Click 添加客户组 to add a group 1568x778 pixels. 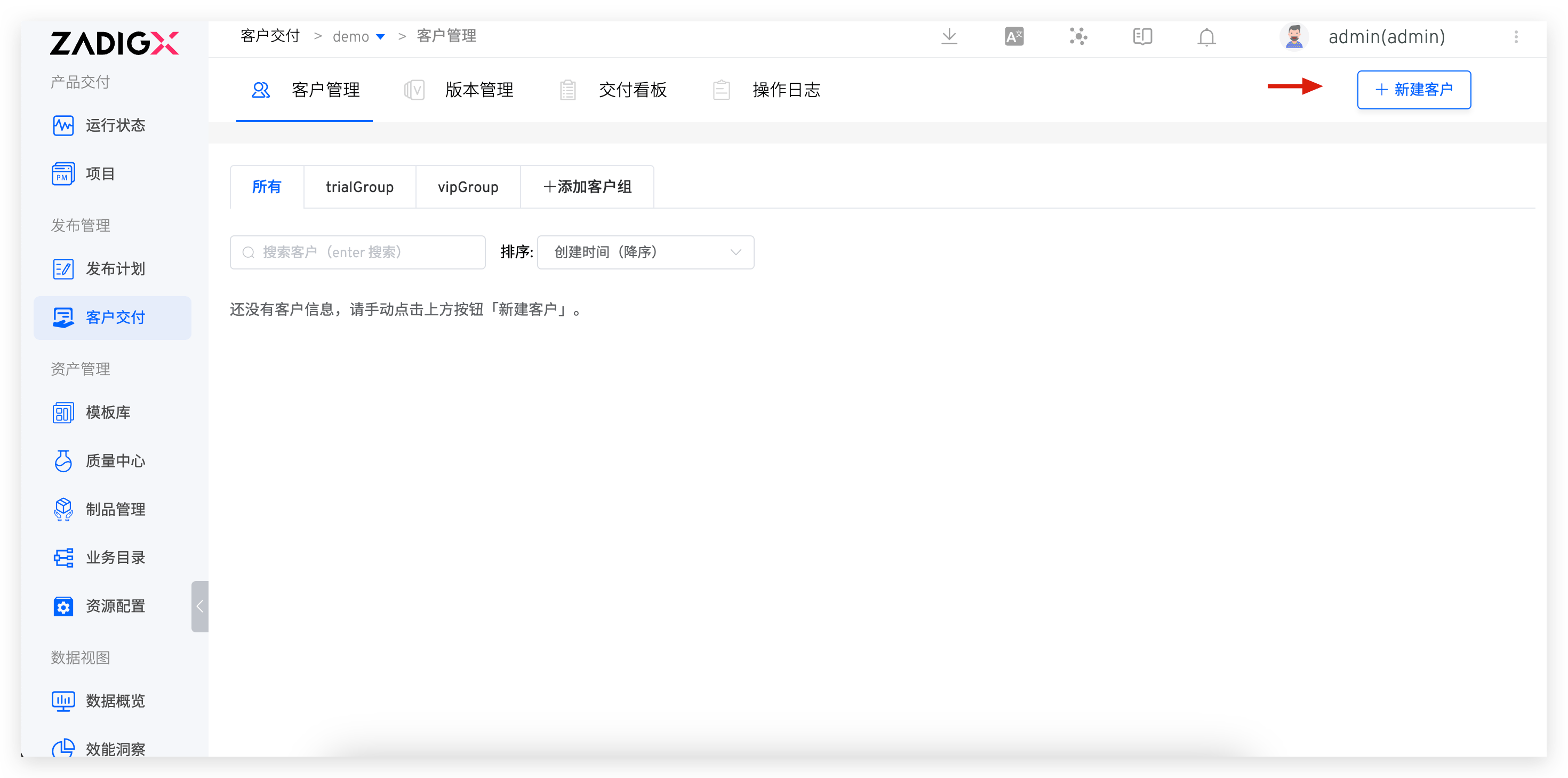(x=587, y=187)
